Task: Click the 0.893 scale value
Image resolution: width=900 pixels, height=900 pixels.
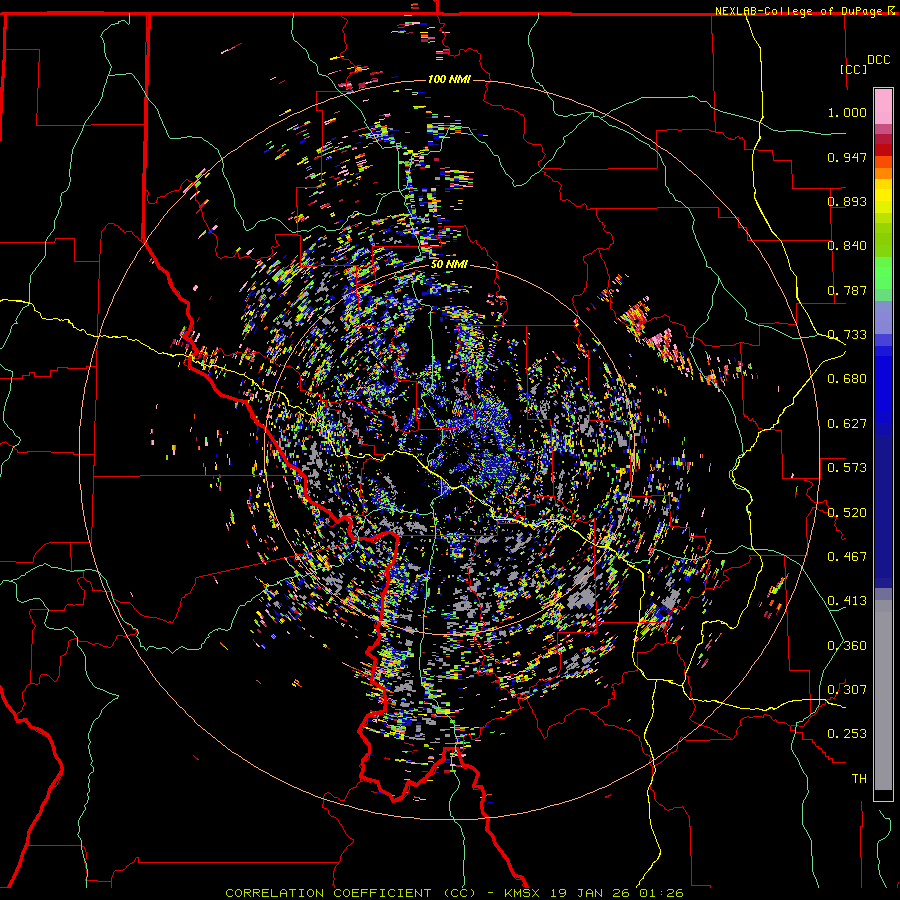Action: [847, 201]
